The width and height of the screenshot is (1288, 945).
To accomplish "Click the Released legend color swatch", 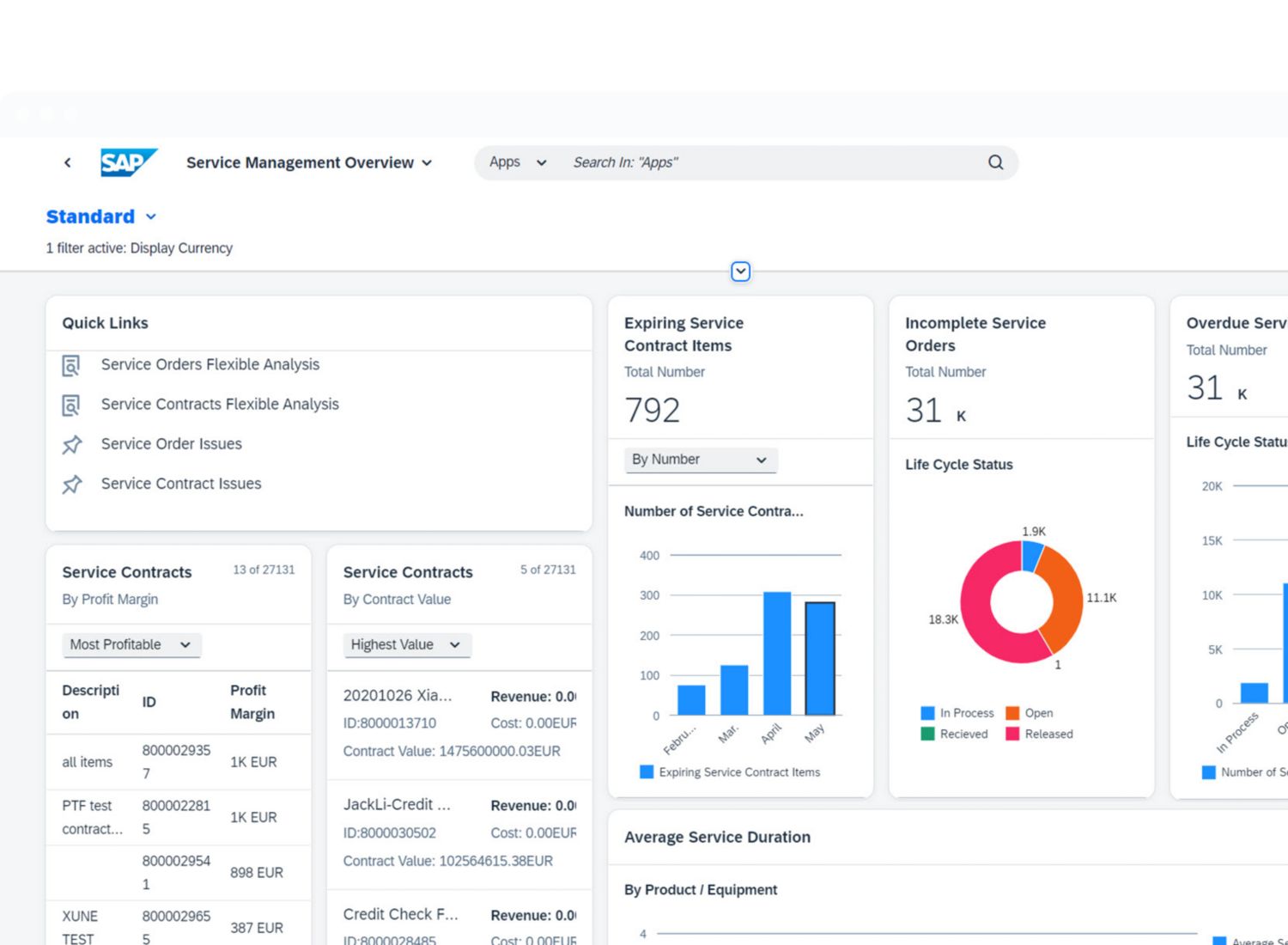I will pyautogui.click(x=1012, y=734).
